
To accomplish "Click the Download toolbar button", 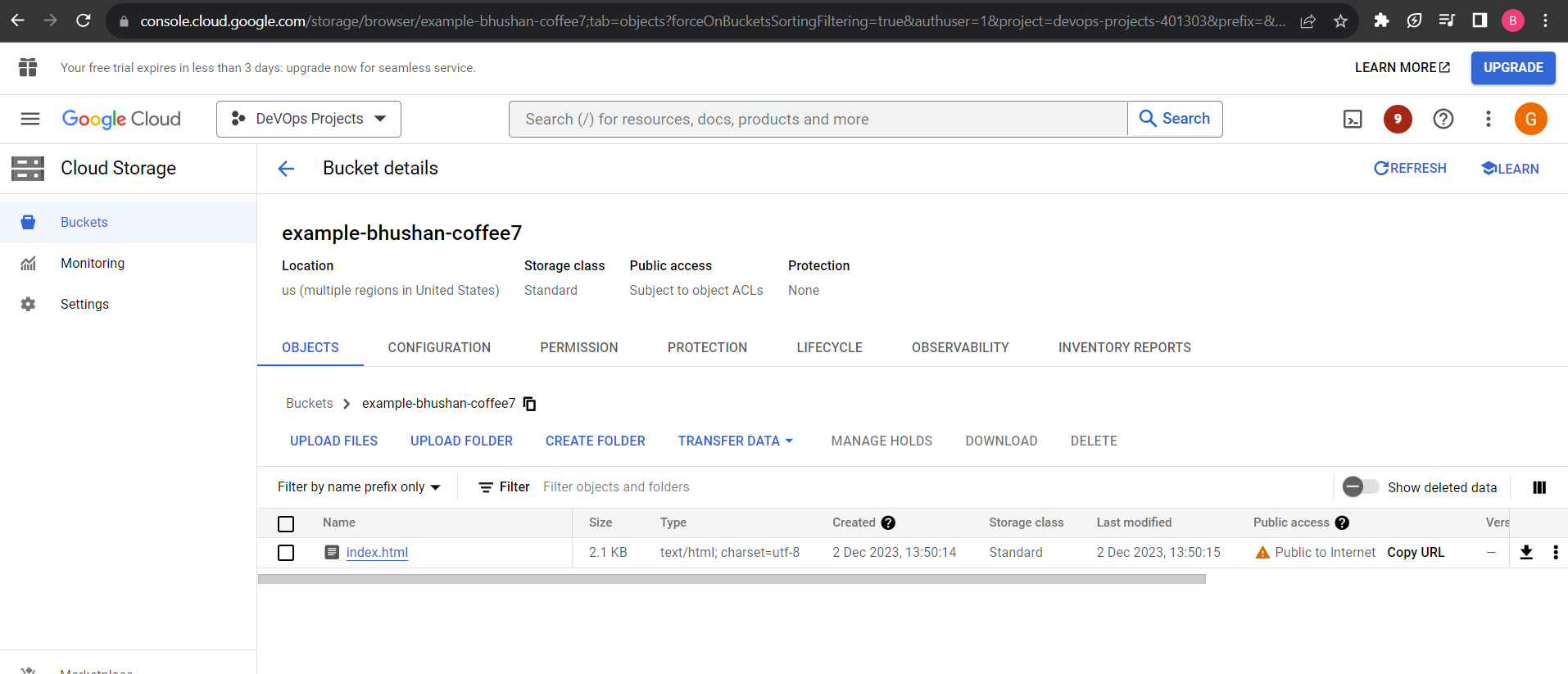I will (x=1001, y=441).
